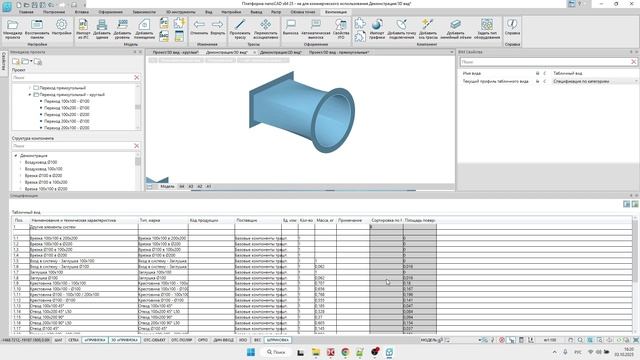Switch to the A4 layout tab
This screenshot has width=640, height=360.
(x=182, y=187)
